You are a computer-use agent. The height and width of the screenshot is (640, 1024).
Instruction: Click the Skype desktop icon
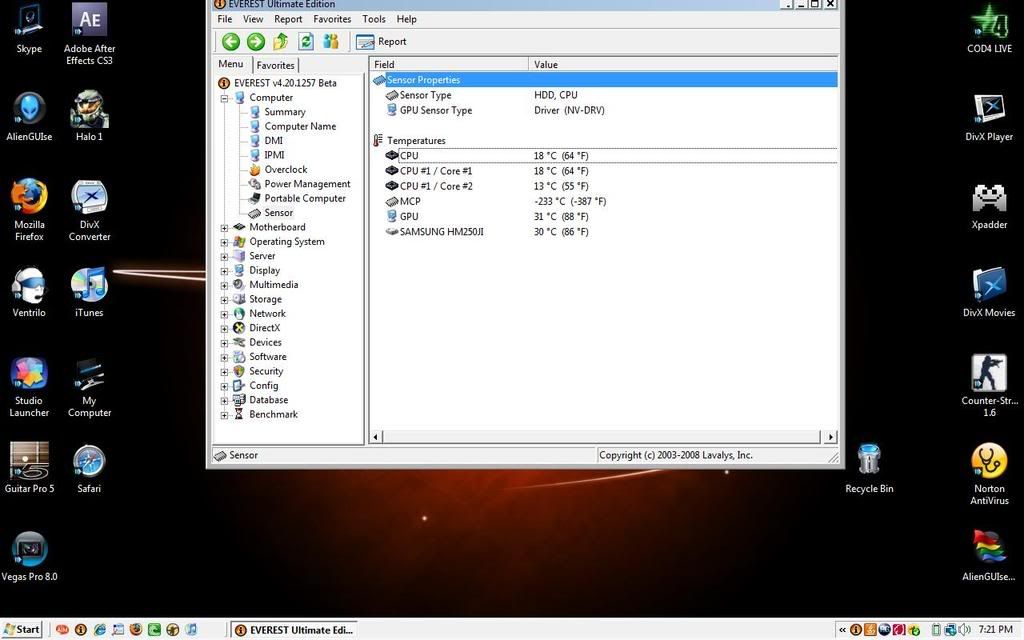(29, 29)
